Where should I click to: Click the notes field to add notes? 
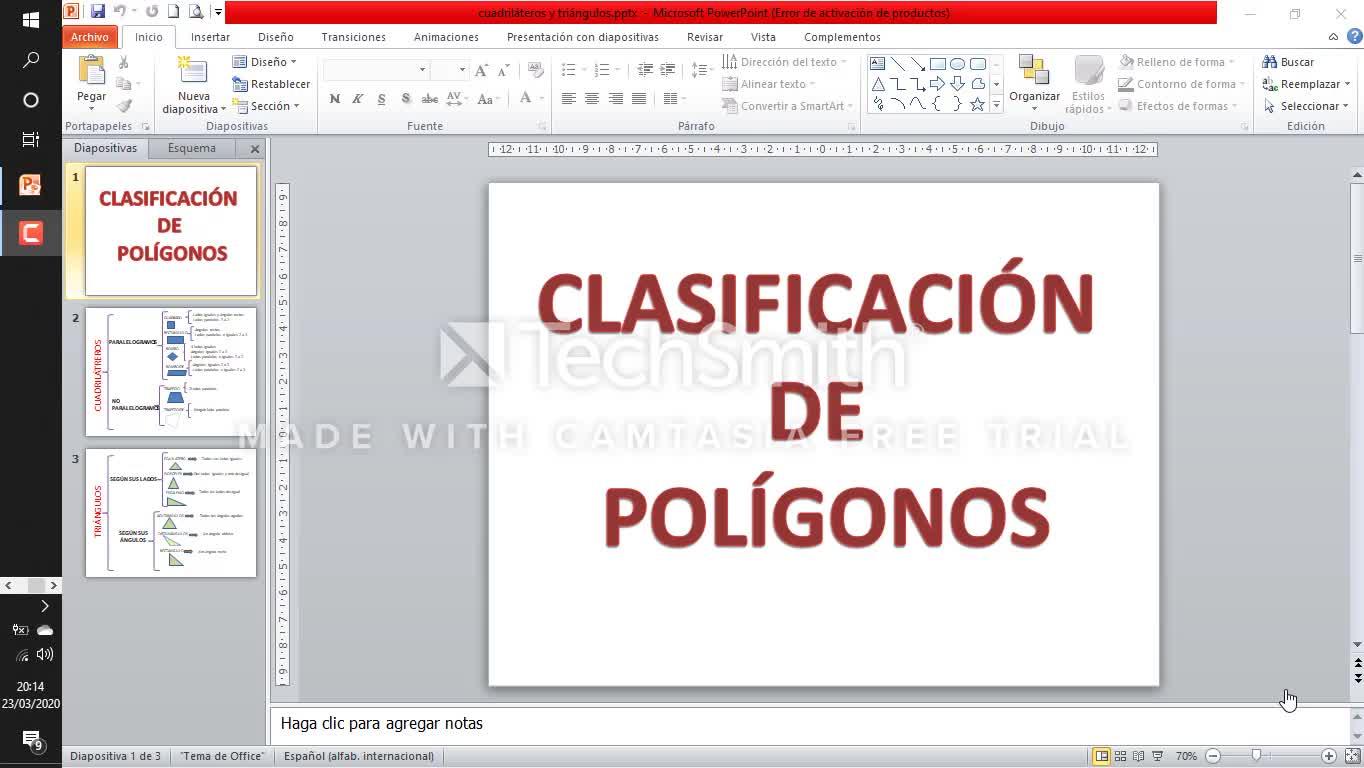810,723
